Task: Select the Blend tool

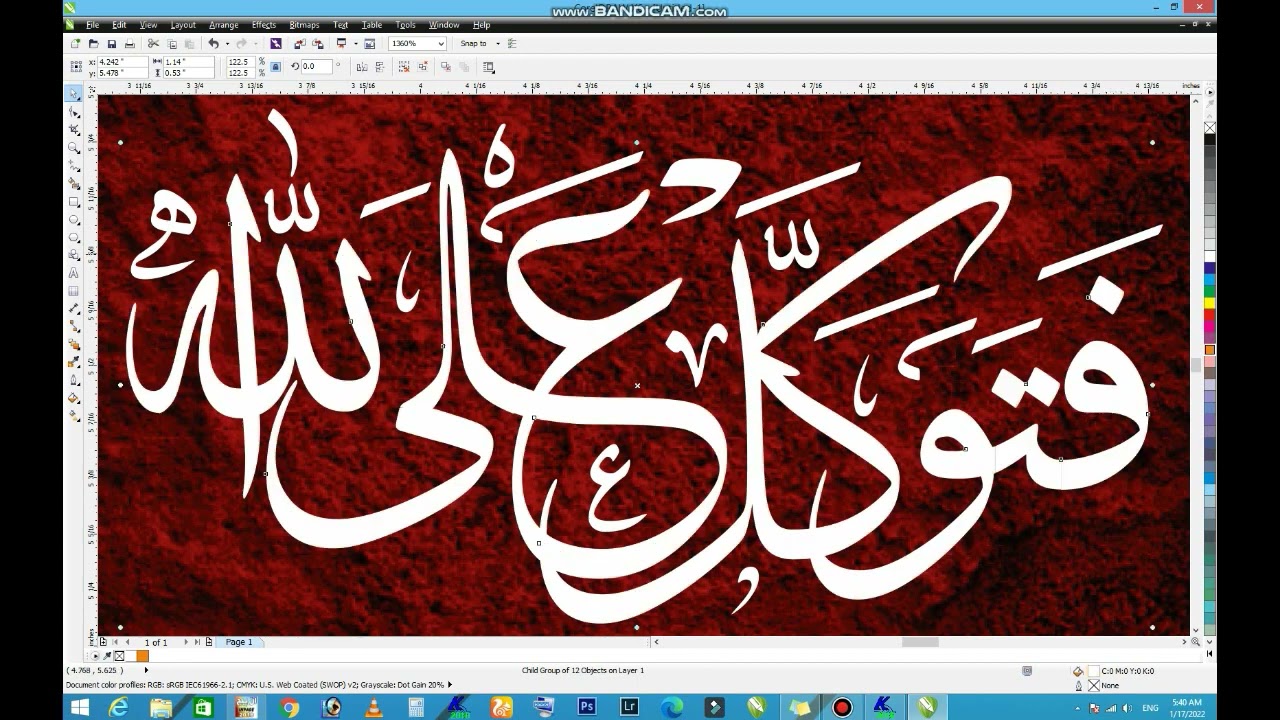Action: 74,344
